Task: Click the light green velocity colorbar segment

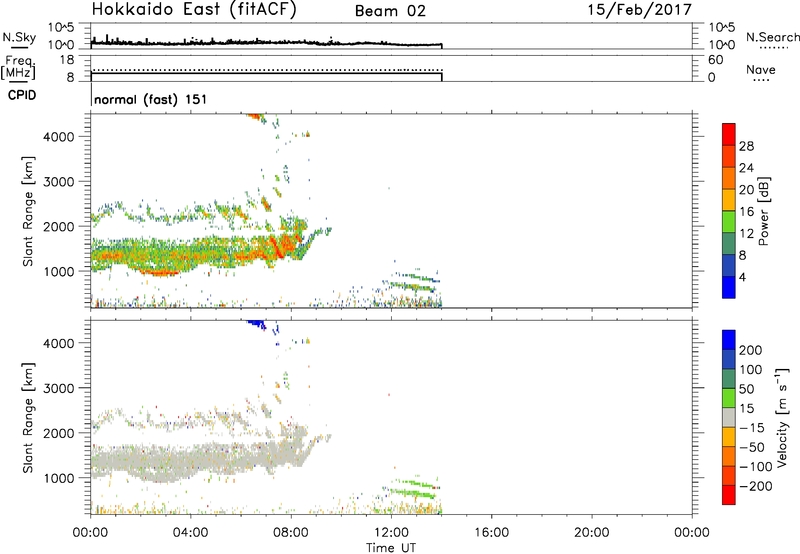Action: pos(729,398)
